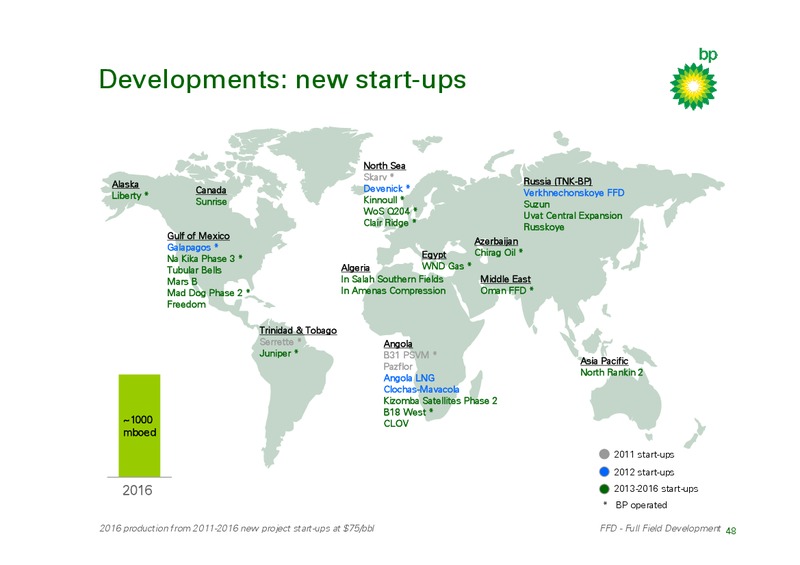
Task: Click the 'Uvat Central Expansion' label
Action: pos(572,215)
